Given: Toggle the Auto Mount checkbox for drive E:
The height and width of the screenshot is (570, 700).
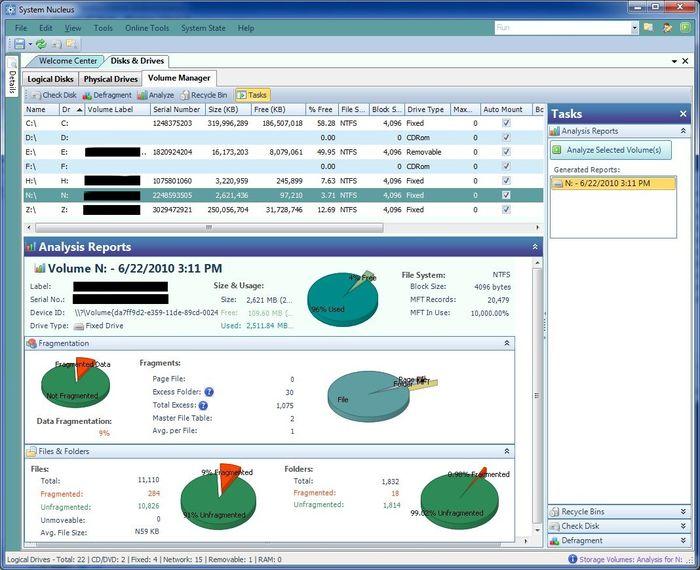Looking at the screenshot, I should 506,152.
